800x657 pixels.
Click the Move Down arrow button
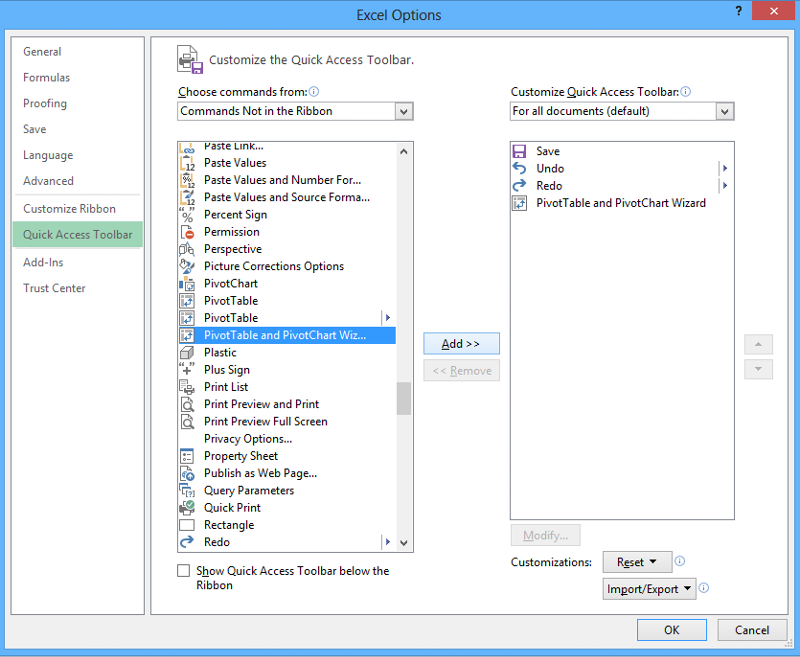click(758, 369)
